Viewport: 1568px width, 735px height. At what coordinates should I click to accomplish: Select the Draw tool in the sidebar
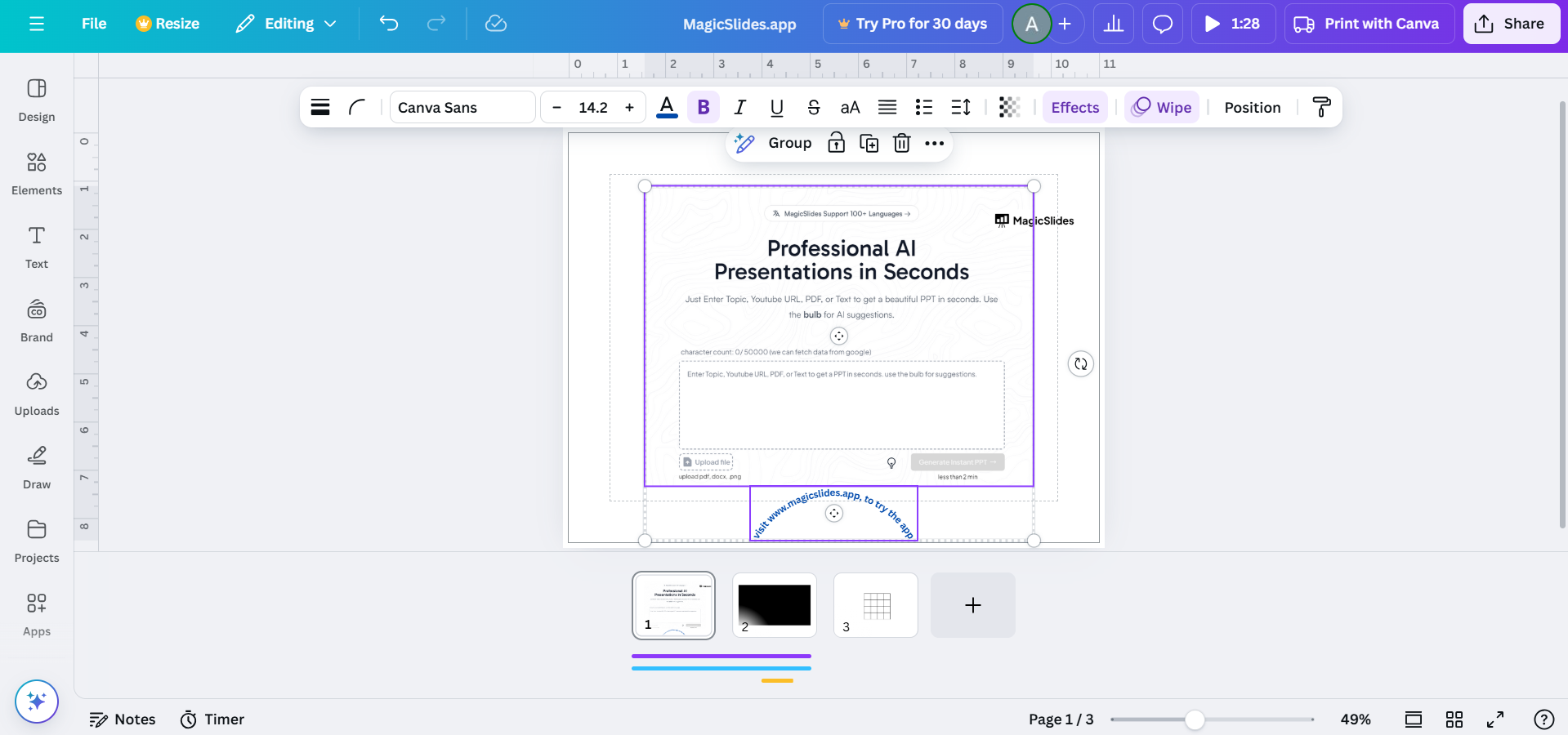coord(37,467)
